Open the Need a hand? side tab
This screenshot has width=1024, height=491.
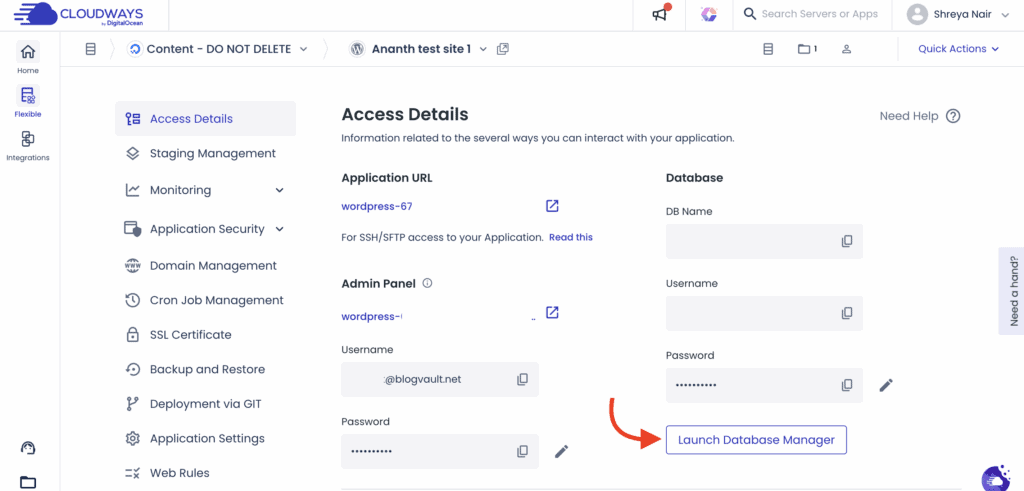pyautogui.click(x=1012, y=291)
